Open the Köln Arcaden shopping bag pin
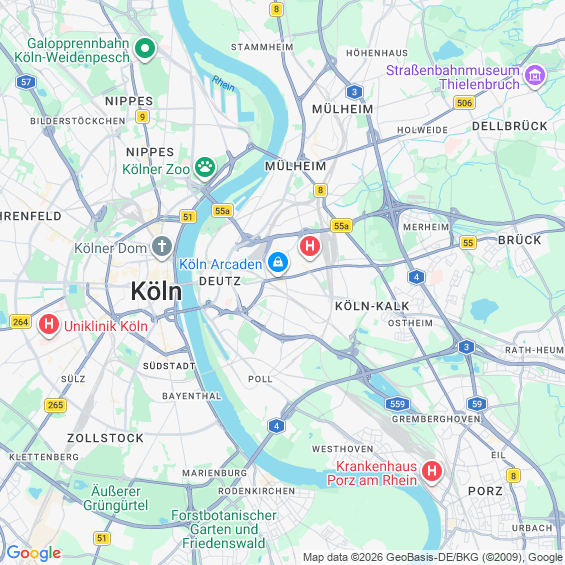The image size is (565, 565). tap(278, 263)
